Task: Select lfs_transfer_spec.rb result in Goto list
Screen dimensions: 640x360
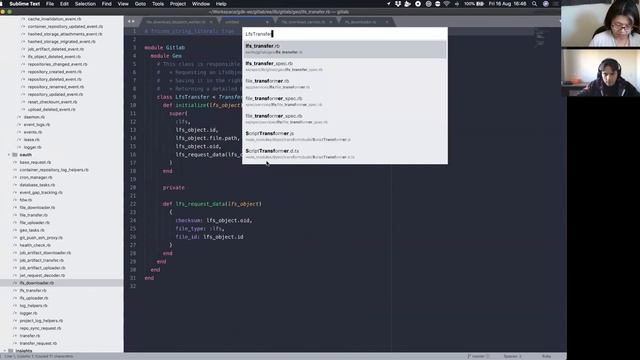Action: [x=344, y=67]
